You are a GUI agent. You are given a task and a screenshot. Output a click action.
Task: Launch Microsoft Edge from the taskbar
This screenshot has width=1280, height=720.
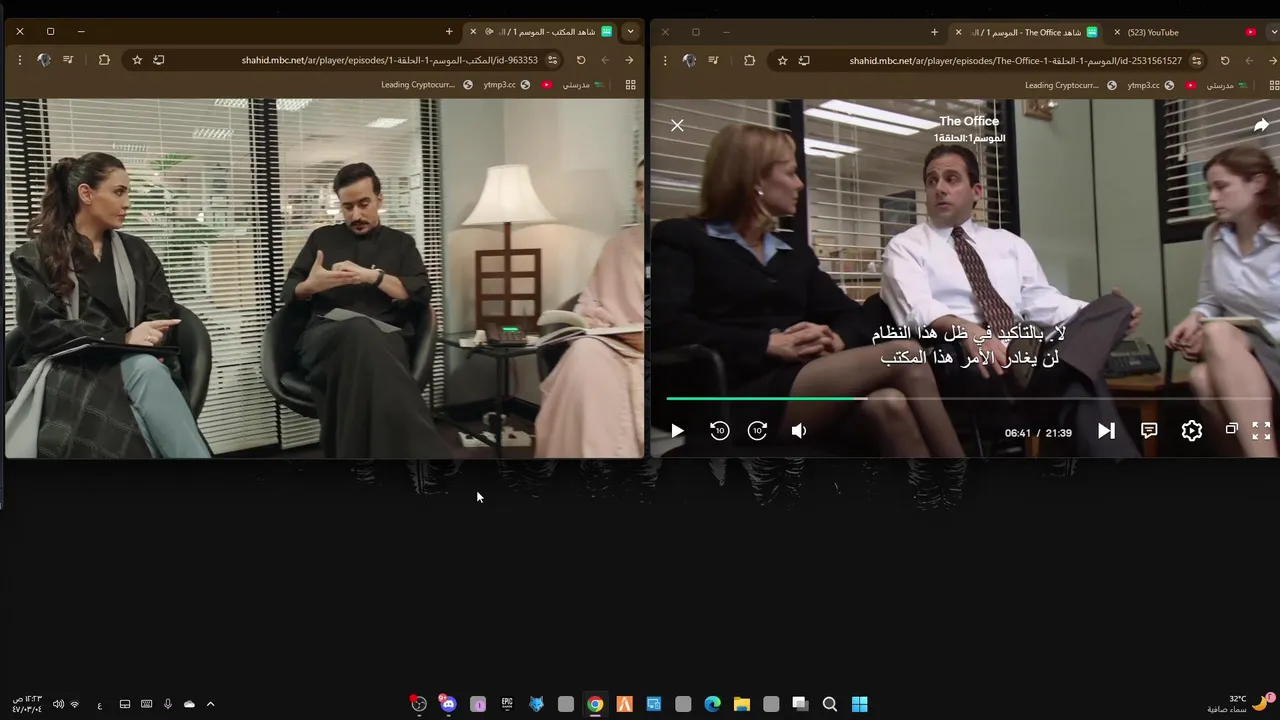pos(712,704)
